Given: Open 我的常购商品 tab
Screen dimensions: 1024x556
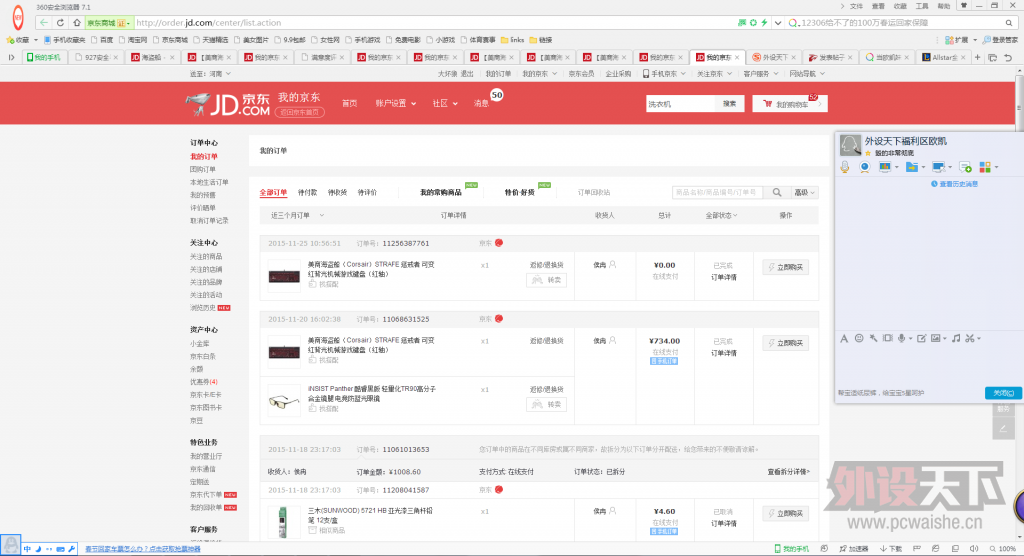Looking at the screenshot, I should click(x=440, y=192).
